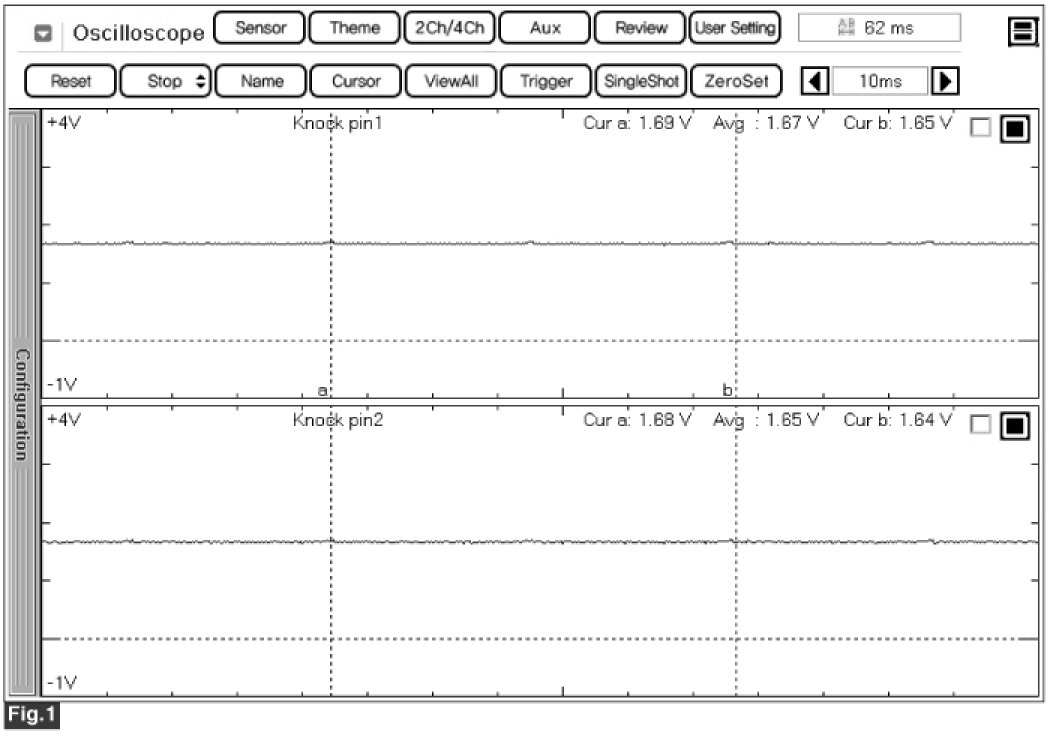Click the ZeroSet button

736,81
